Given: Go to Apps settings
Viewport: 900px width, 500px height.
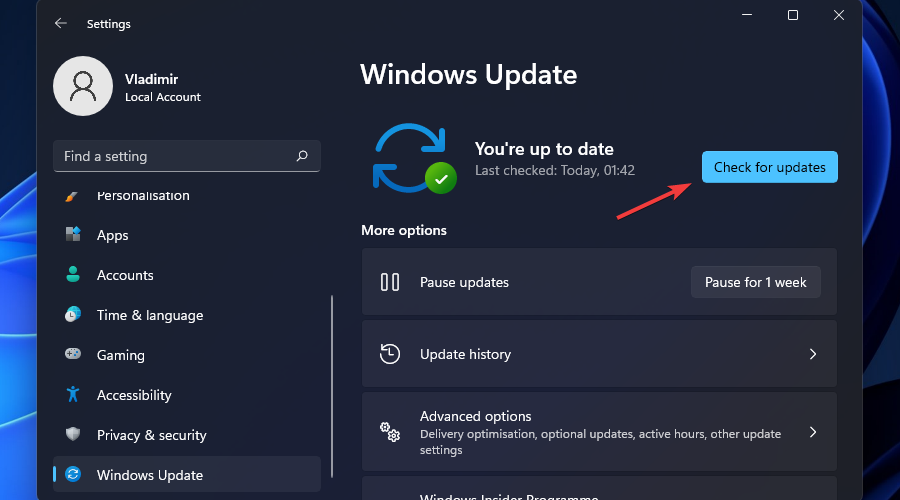Looking at the screenshot, I should [x=187, y=235].
